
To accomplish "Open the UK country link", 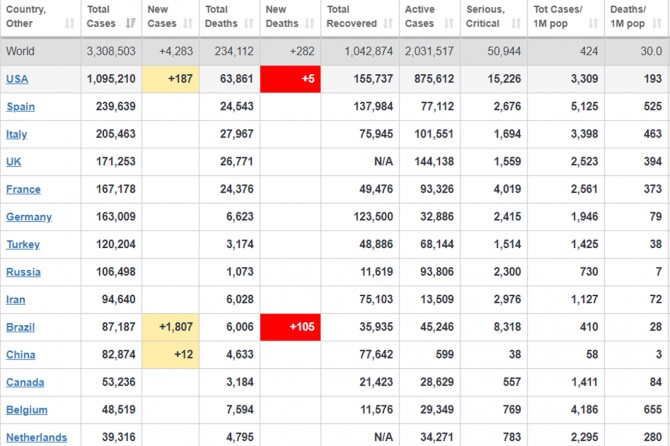I will pos(13,162).
